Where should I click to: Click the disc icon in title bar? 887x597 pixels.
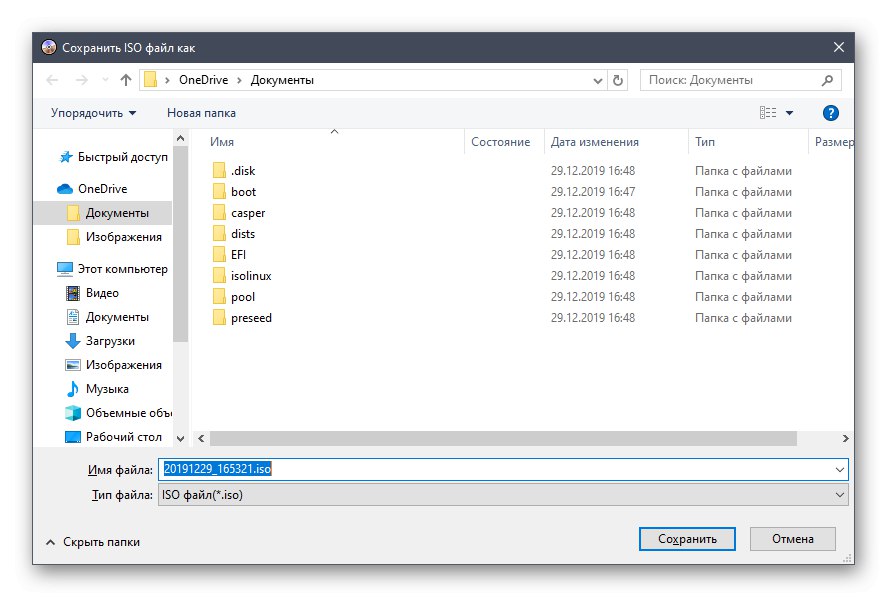pyautogui.click(x=49, y=48)
